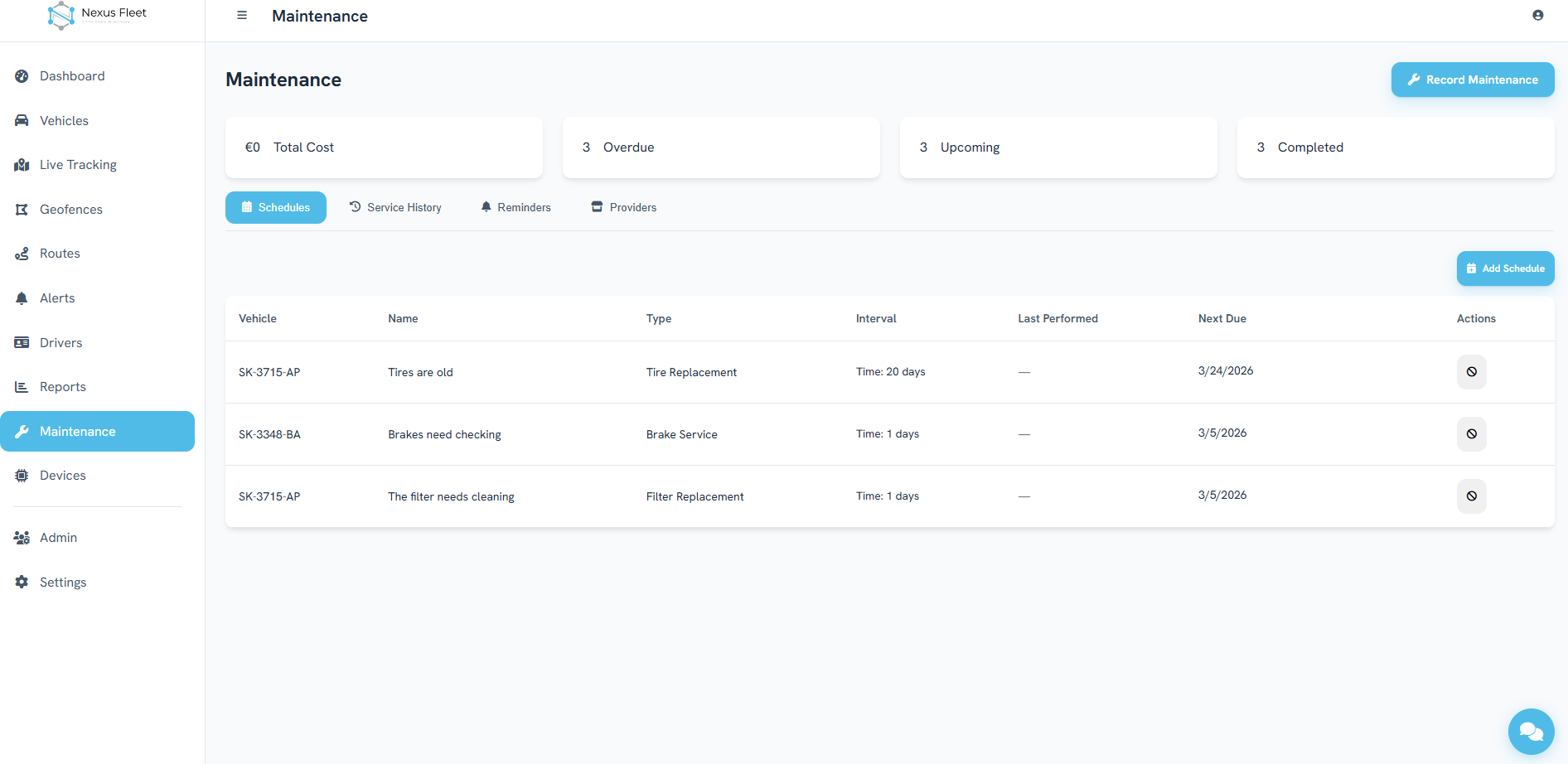This screenshot has width=1568, height=764.
Task: Click the 3/24/2026 next due date
Action: click(1225, 370)
